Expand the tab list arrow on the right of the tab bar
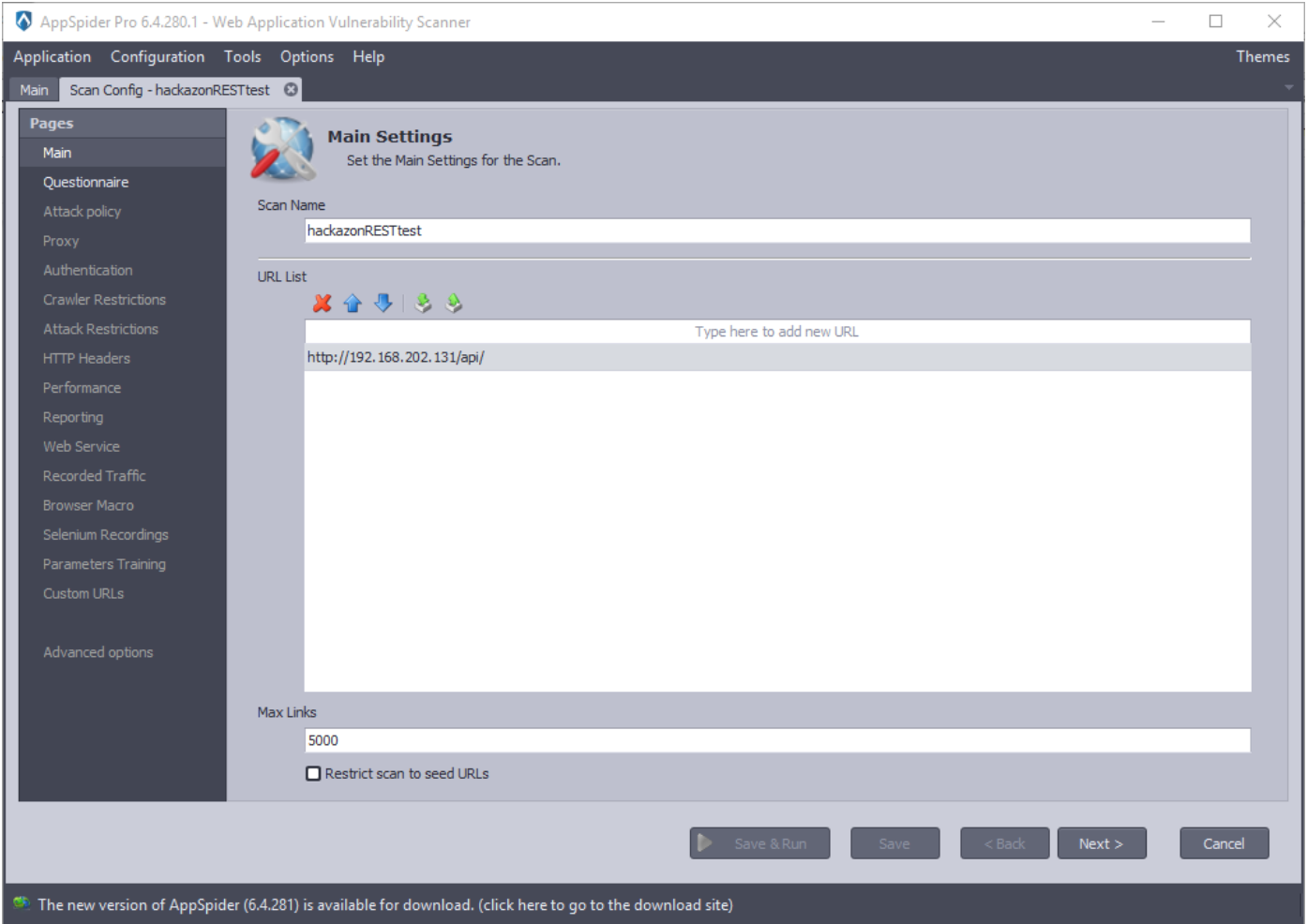 pos(1288,87)
